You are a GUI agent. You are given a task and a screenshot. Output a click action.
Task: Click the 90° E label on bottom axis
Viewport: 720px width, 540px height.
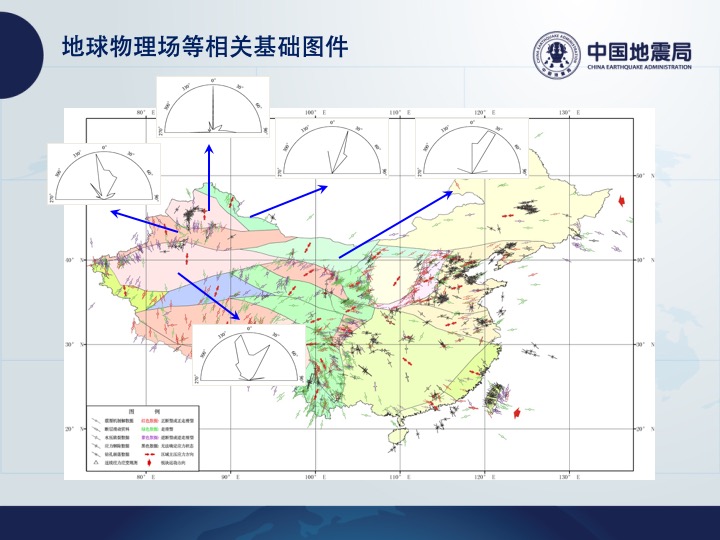coord(231,477)
